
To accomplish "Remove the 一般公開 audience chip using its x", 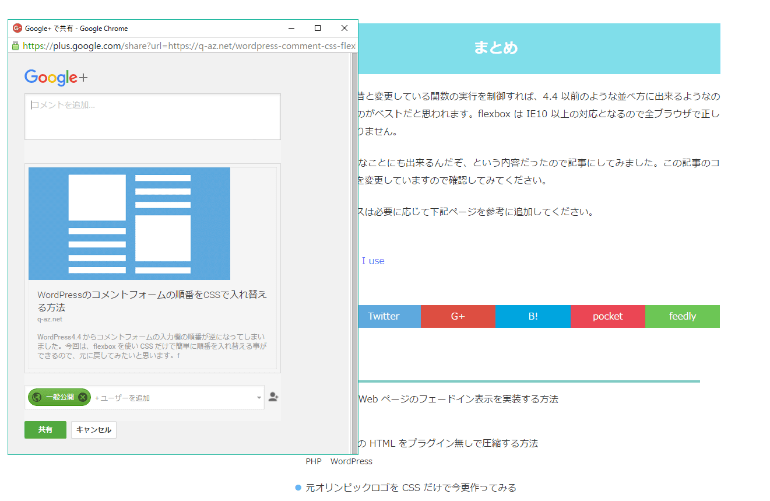I will tap(83, 397).
